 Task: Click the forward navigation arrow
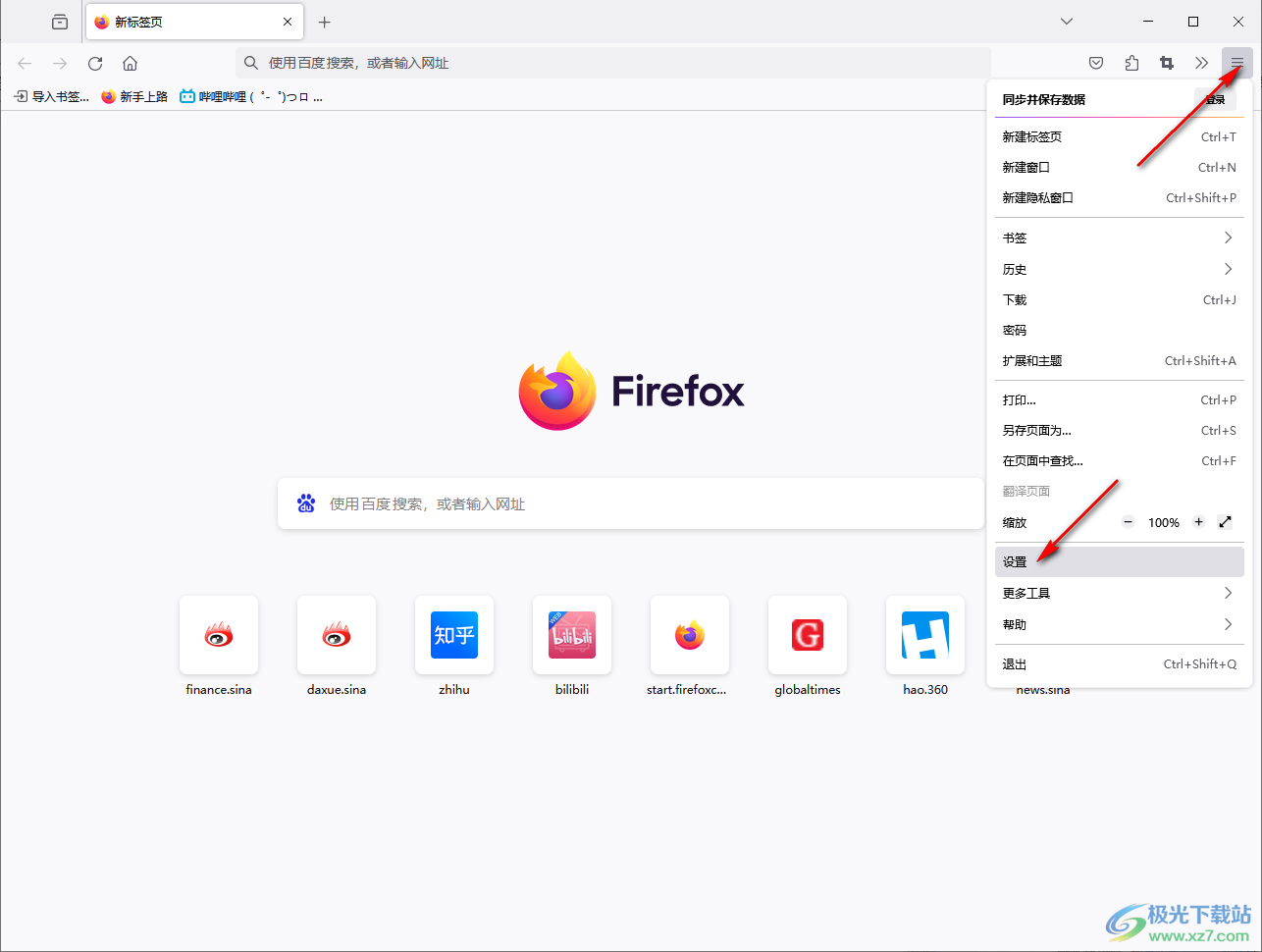pyautogui.click(x=60, y=63)
